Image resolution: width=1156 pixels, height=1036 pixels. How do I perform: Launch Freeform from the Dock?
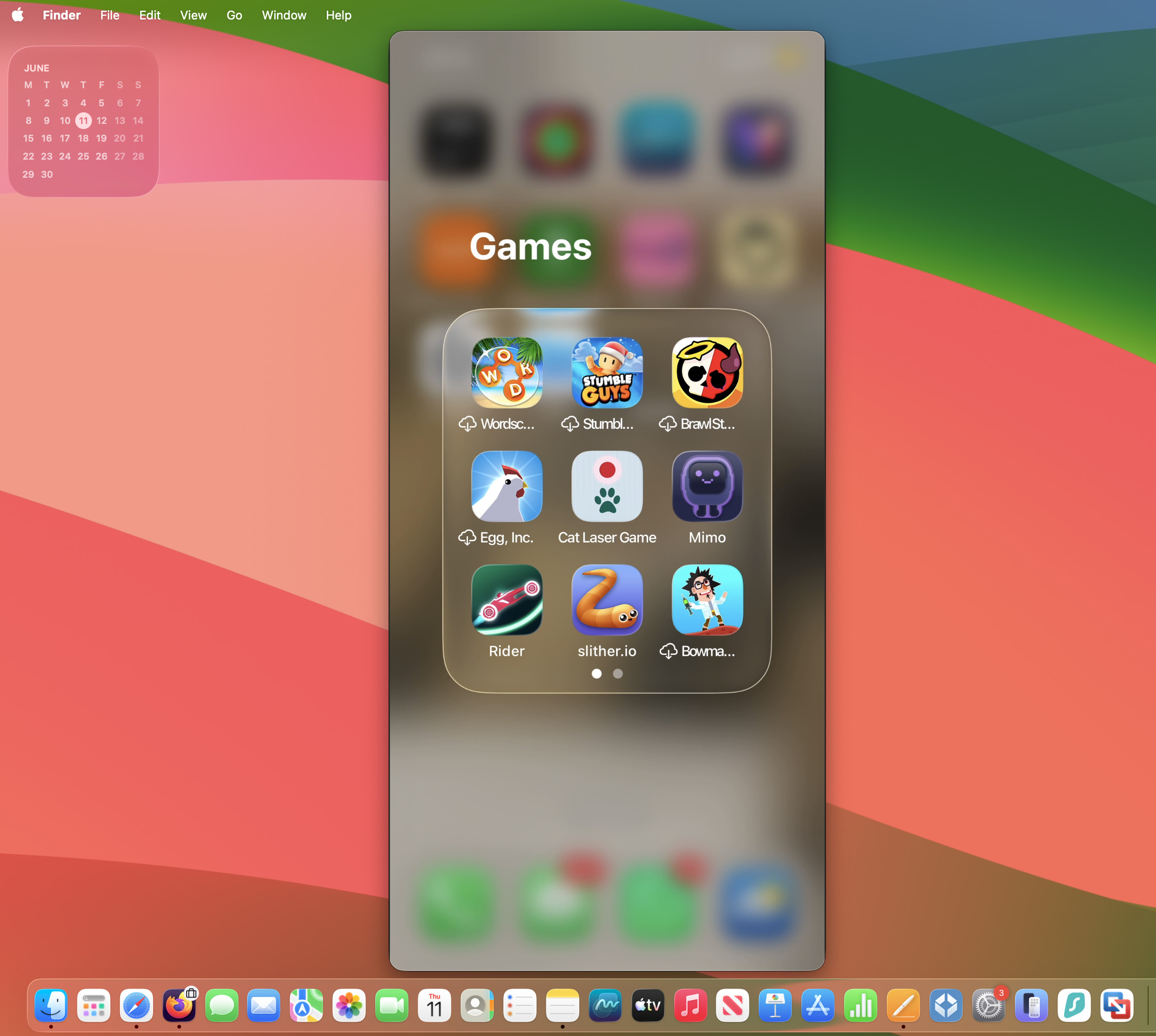[x=605, y=1005]
